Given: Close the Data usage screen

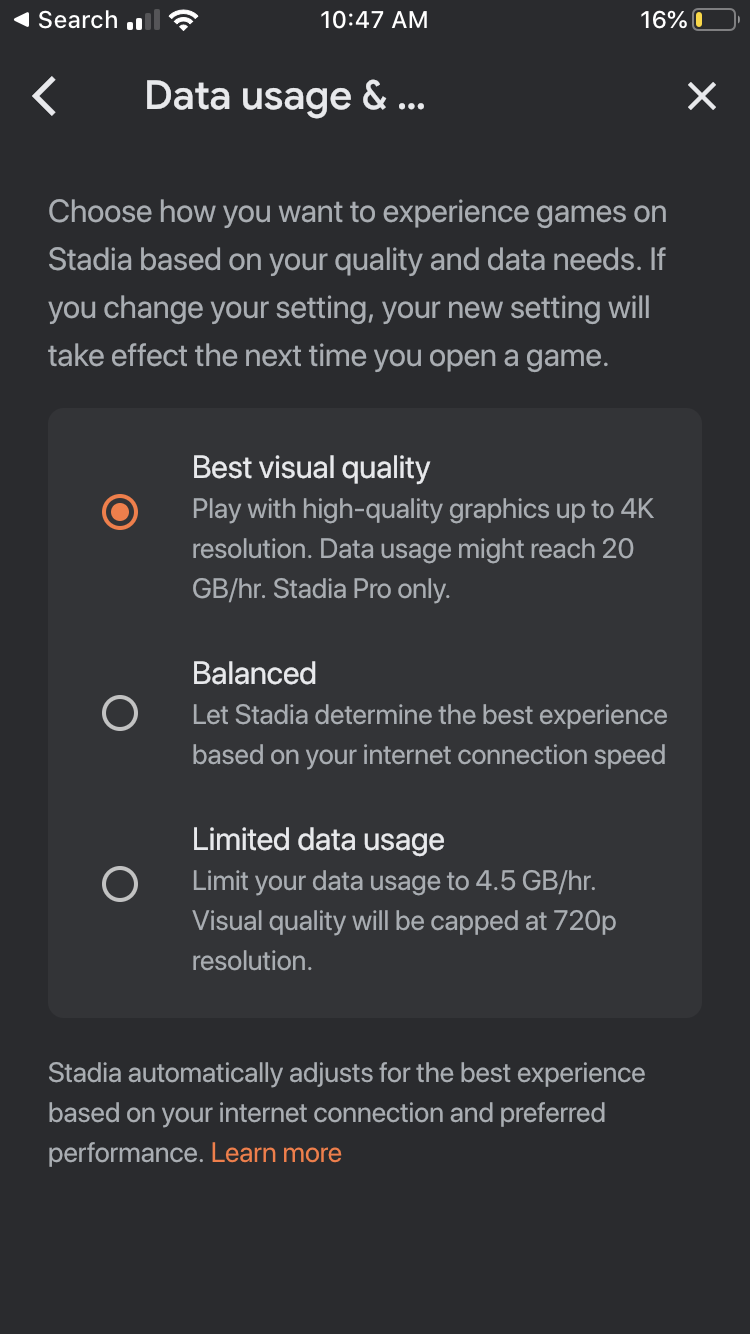Looking at the screenshot, I should coord(702,96).
